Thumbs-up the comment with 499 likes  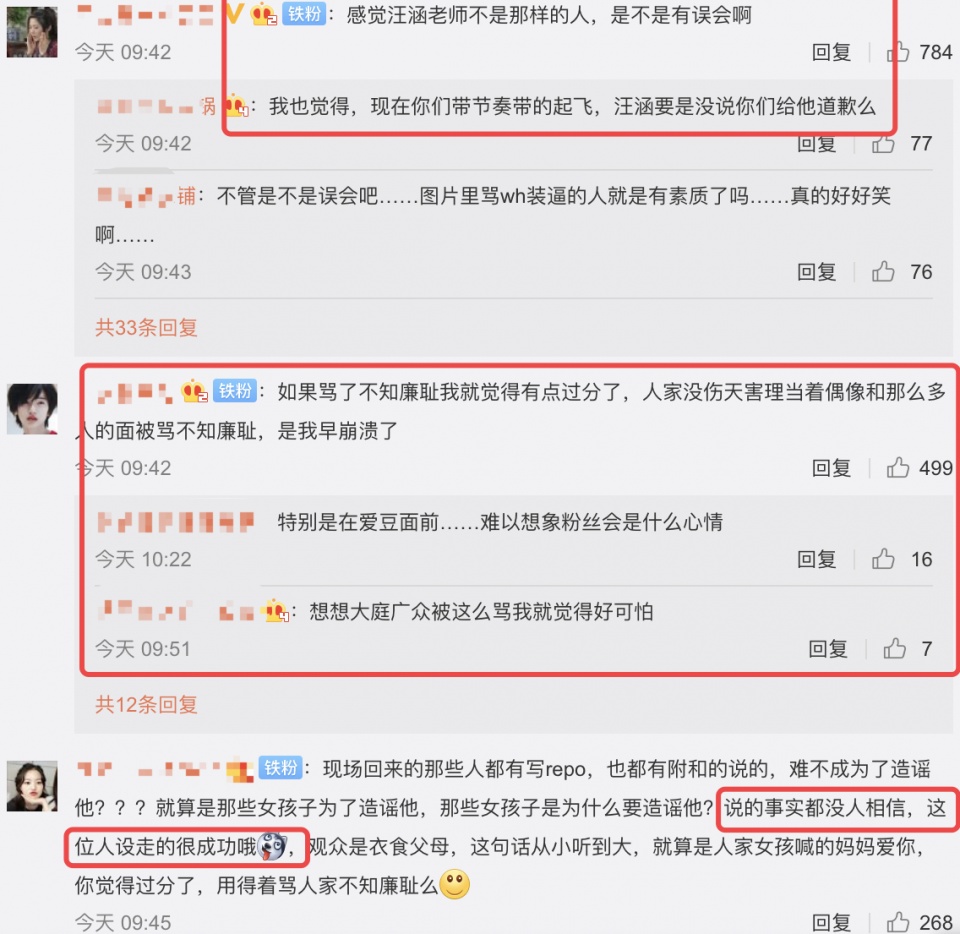coord(898,468)
